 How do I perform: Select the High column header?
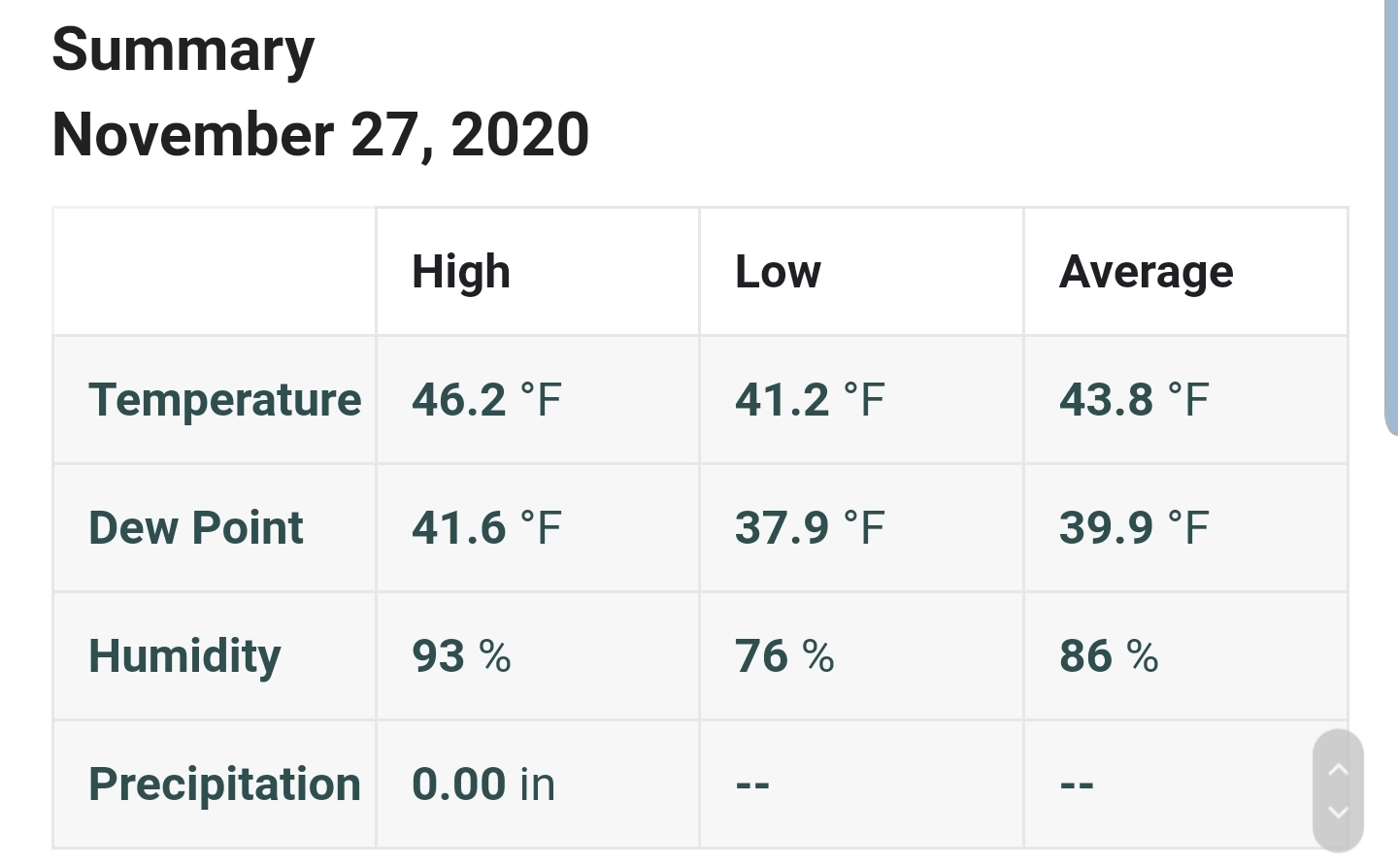tap(461, 272)
